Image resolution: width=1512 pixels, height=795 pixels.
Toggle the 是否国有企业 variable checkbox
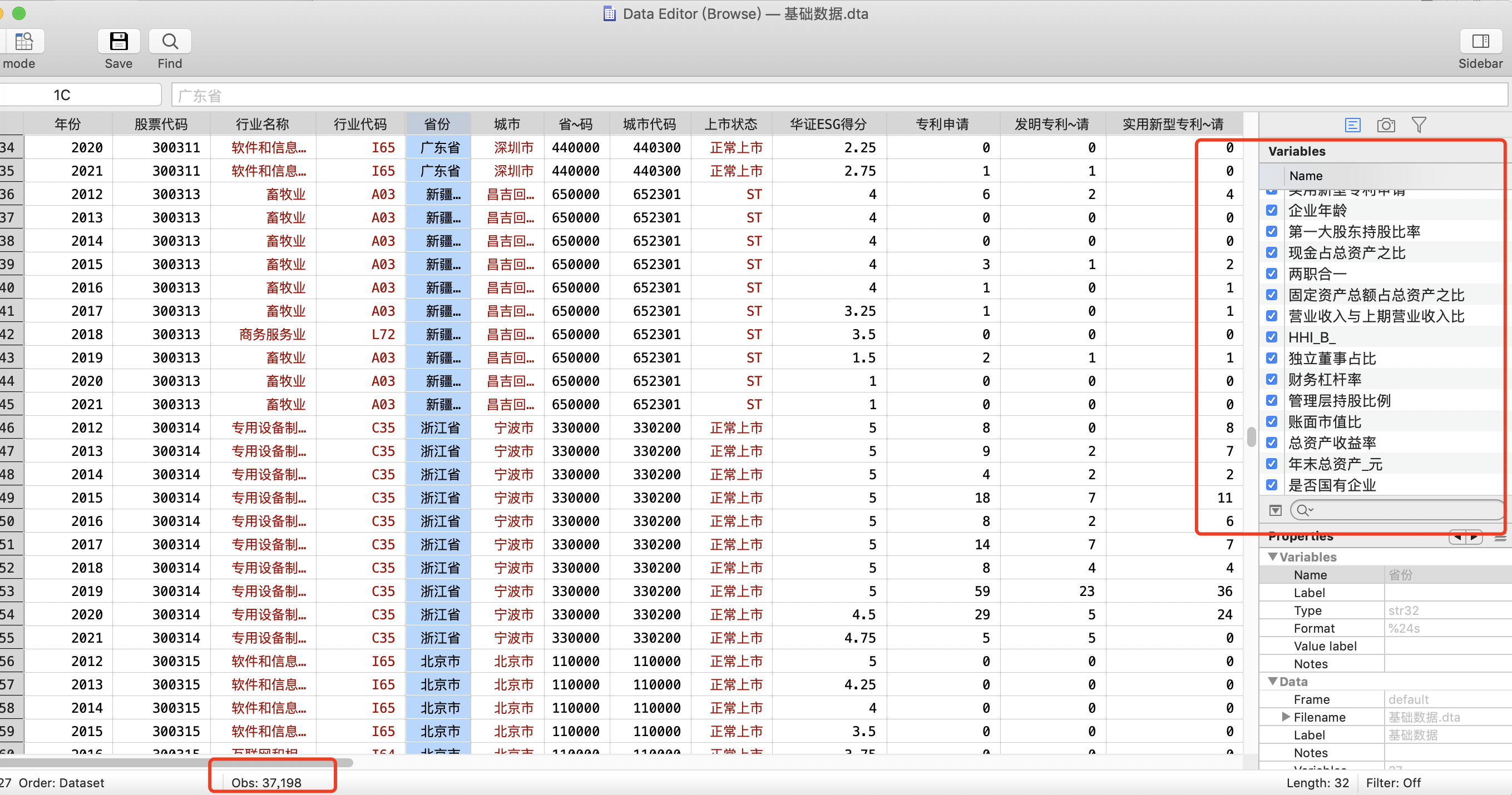point(1271,485)
